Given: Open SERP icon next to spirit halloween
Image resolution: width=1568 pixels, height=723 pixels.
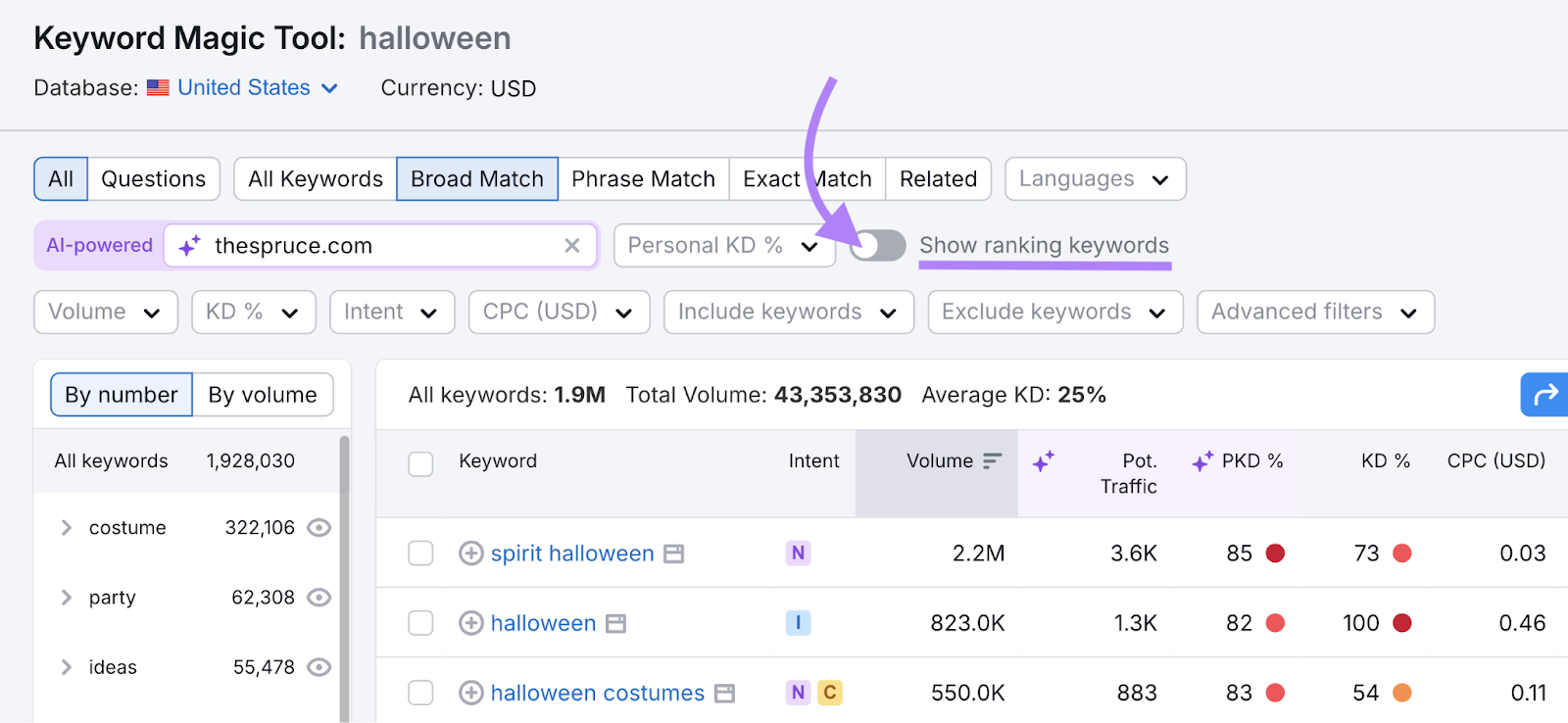Looking at the screenshot, I should pyautogui.click(x=673, y=554).
